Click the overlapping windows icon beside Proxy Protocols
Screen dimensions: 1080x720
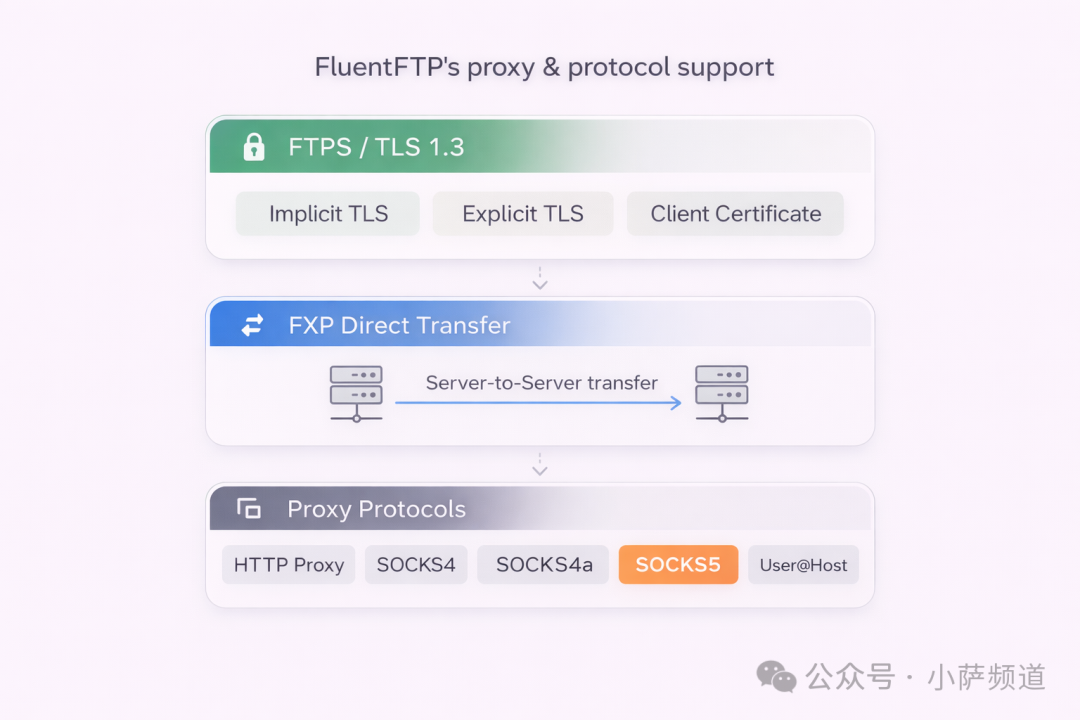tap(249, 508)
